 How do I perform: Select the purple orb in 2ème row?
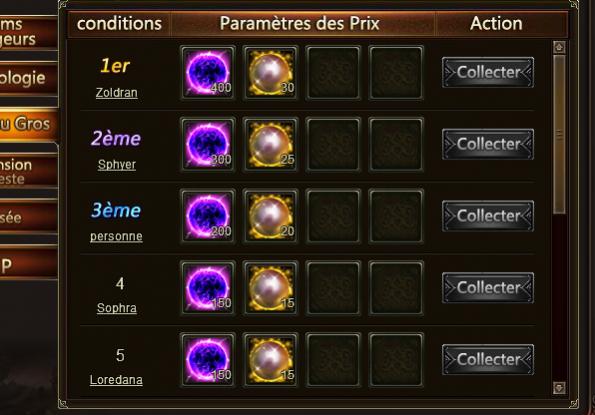[208, 145]
